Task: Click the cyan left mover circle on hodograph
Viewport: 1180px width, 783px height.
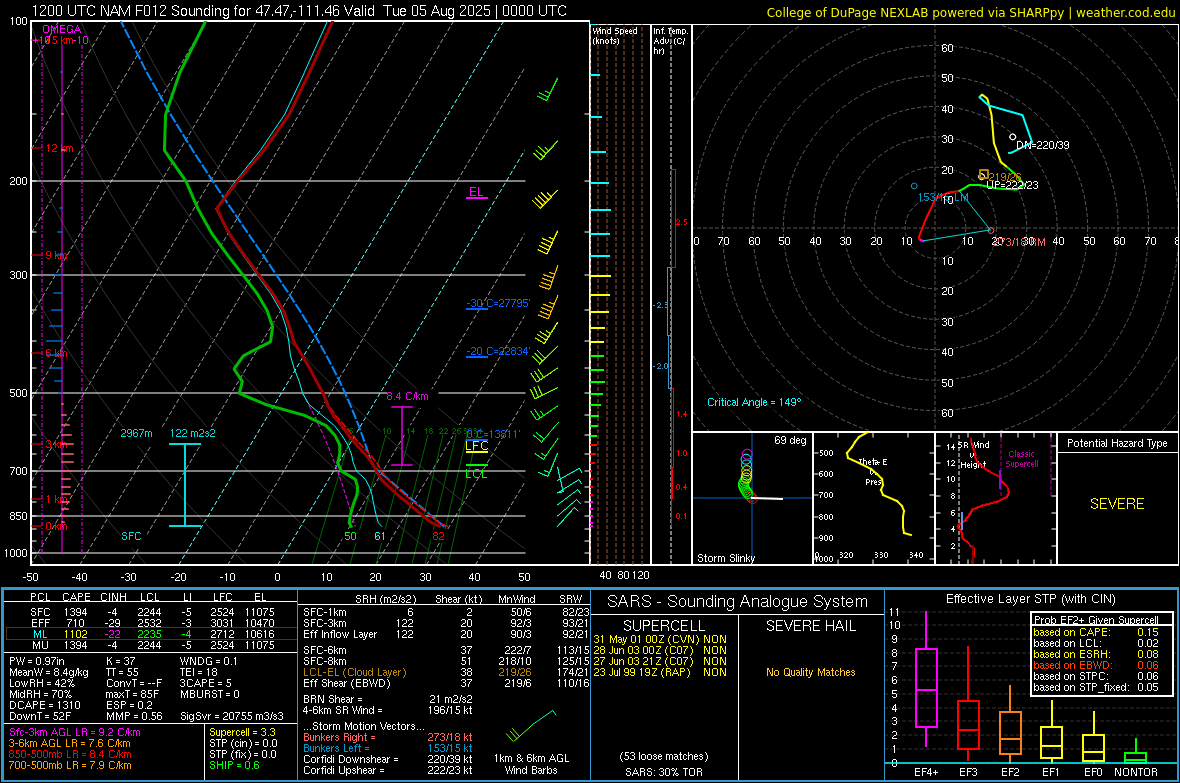Action: 914,186
